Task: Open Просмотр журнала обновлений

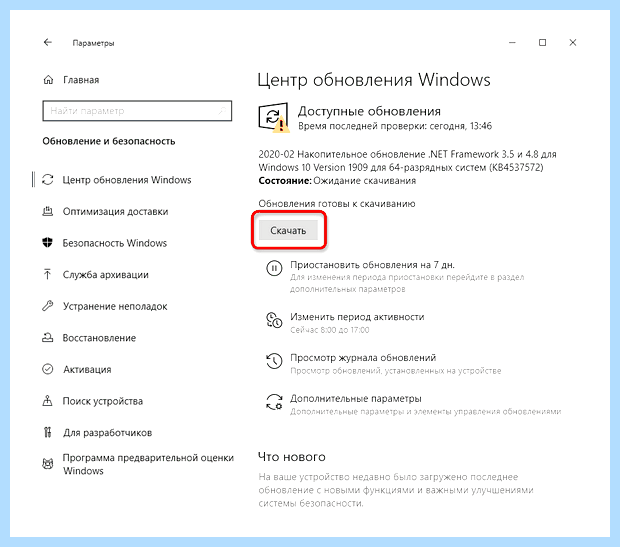Action: (363, 358)
